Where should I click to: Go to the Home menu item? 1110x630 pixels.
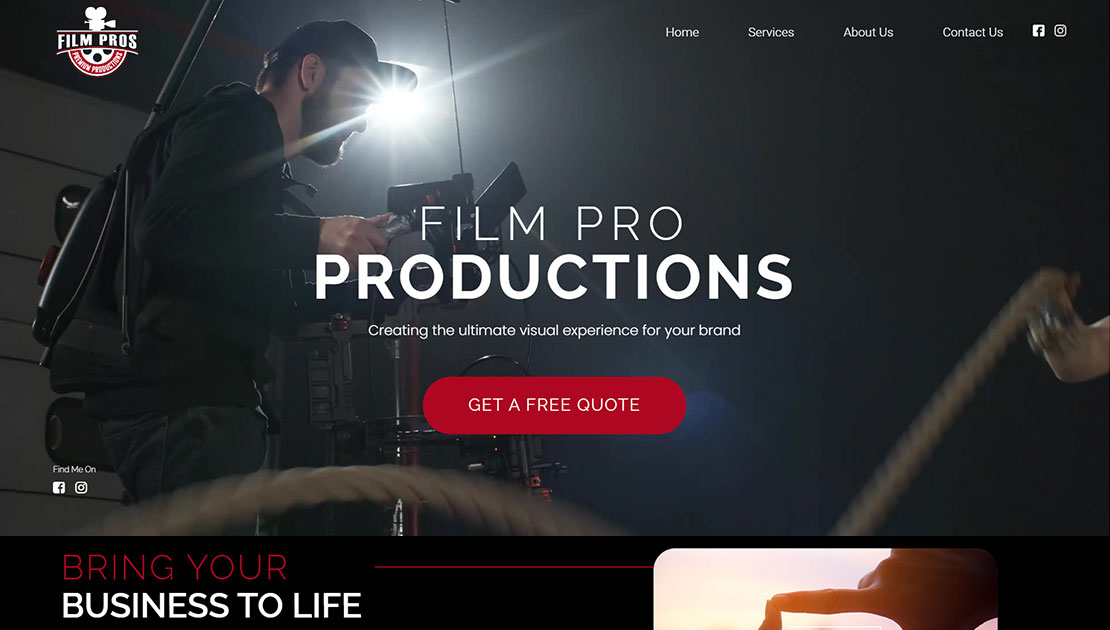pos(682,32)
